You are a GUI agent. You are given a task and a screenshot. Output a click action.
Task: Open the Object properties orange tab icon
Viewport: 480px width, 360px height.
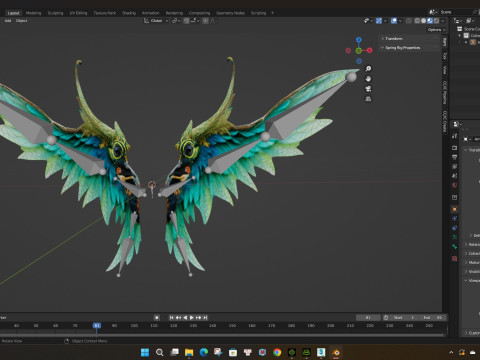point(455,209)
